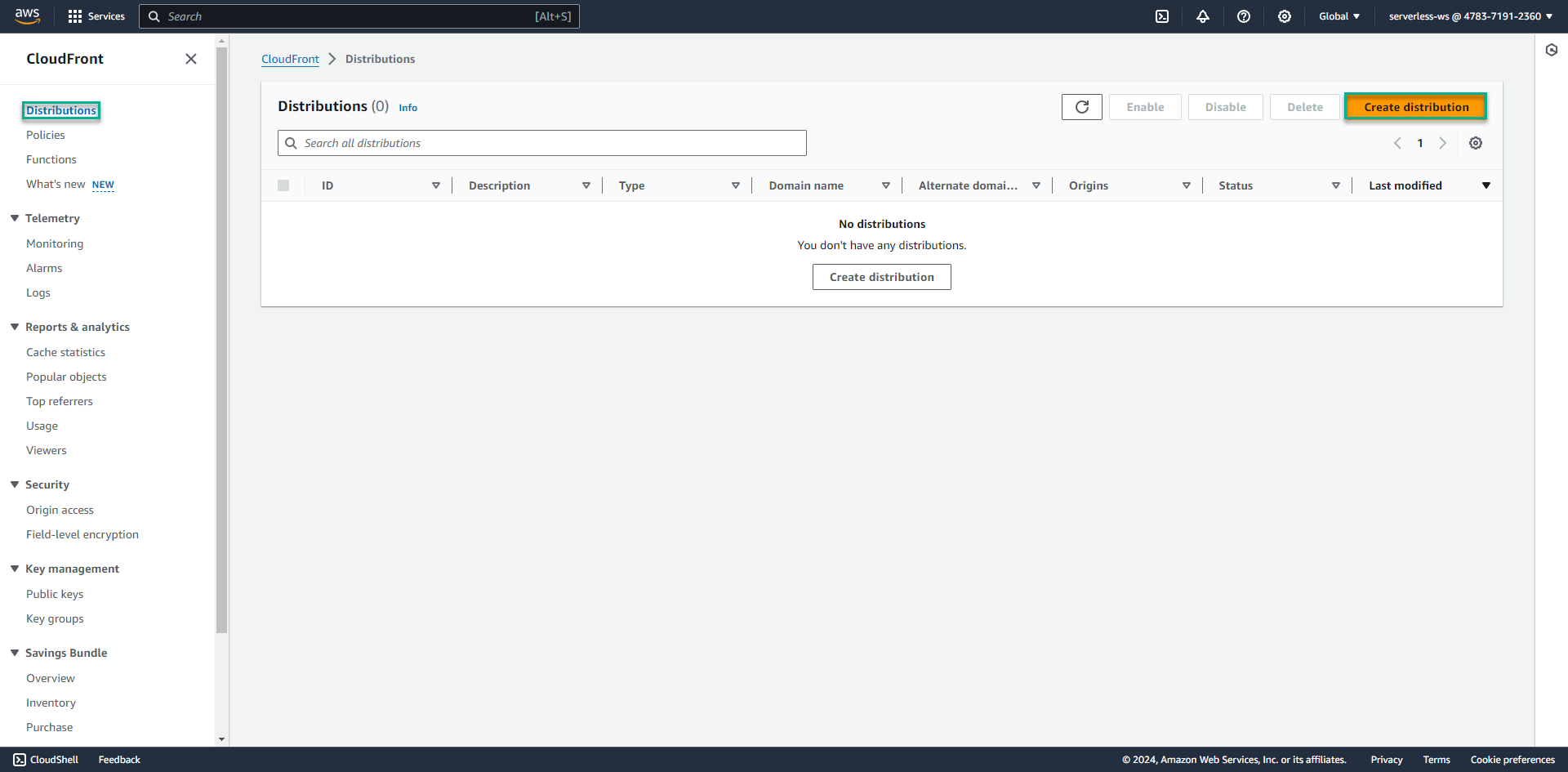Open the help question mark menu
This screenshot has width=1568, height=772.
[1244, 16]
